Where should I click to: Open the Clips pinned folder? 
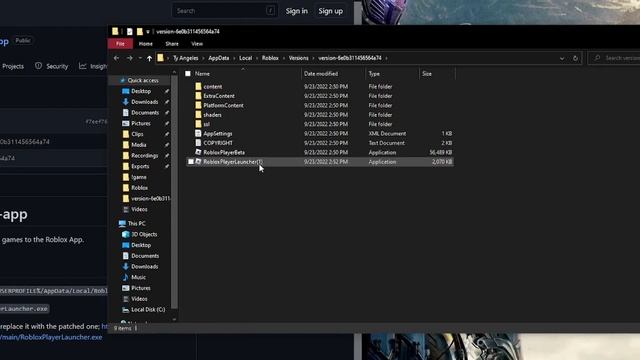tap(137, 134)
